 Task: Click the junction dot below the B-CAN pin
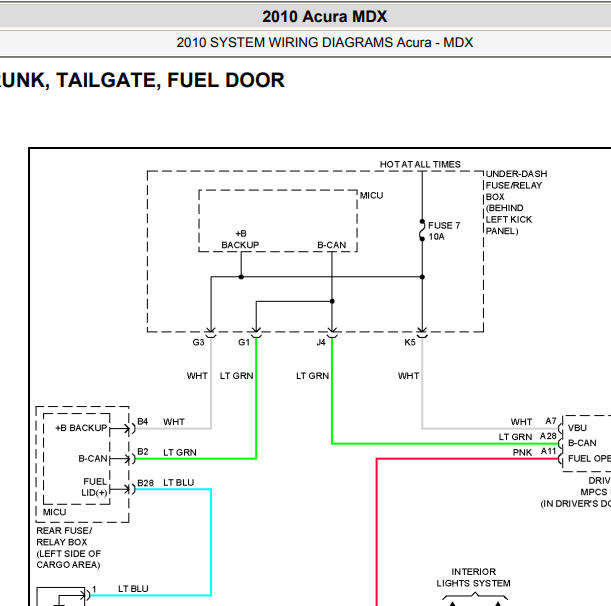click(x=332, y=301)
